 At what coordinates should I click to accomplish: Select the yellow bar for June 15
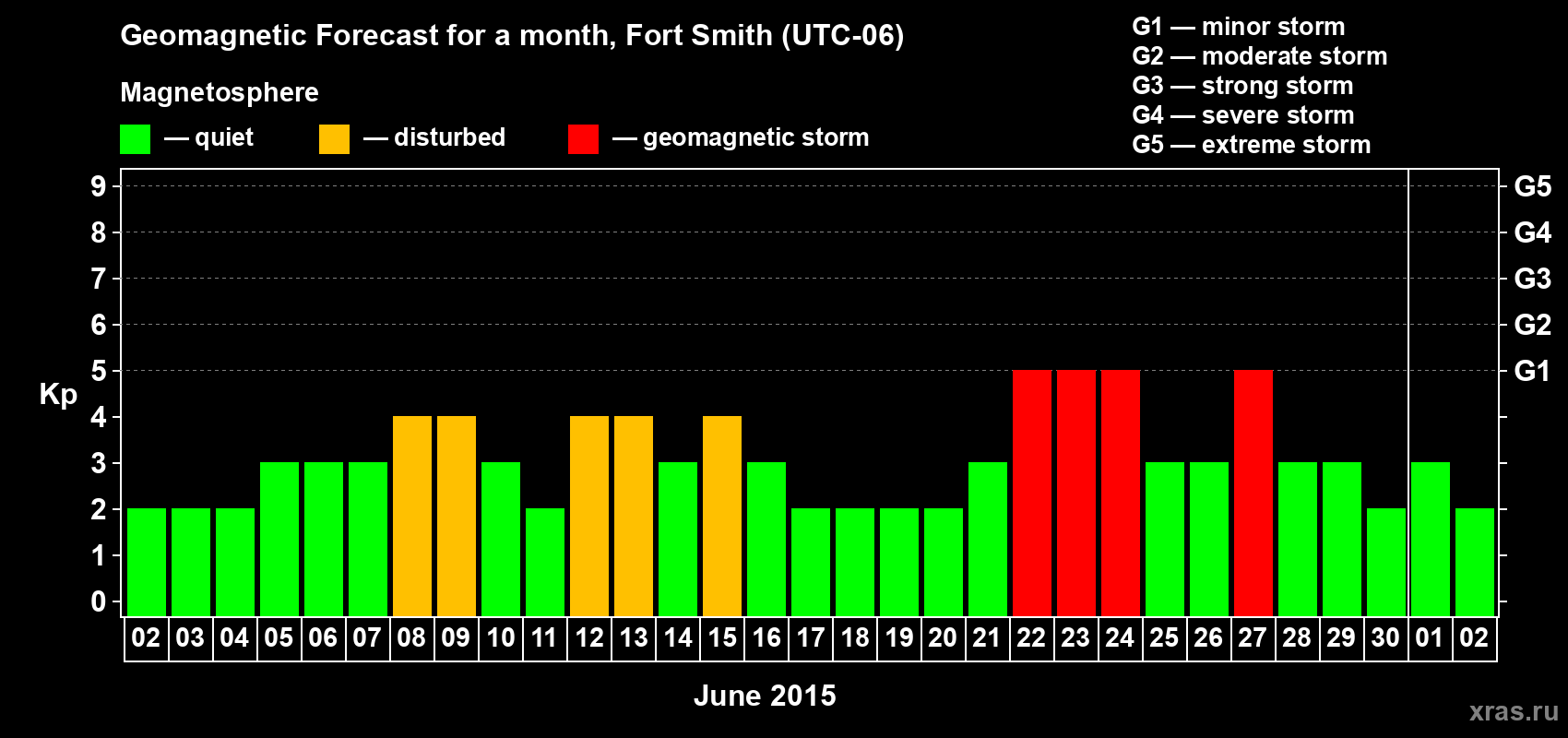click(x=722, y=516)
